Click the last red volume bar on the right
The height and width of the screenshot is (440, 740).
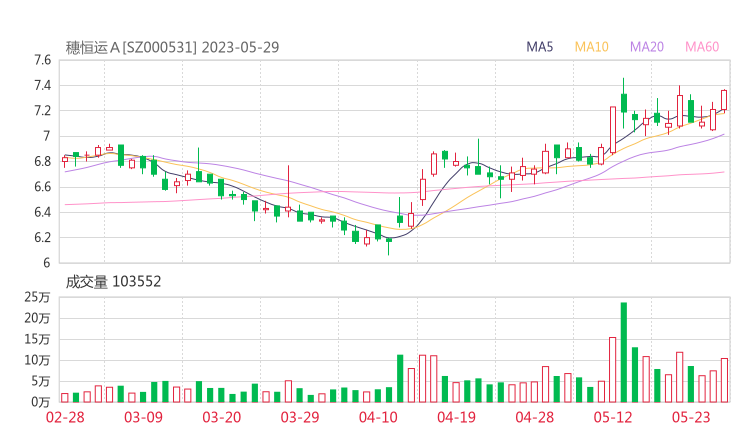(x=724, y=381)
